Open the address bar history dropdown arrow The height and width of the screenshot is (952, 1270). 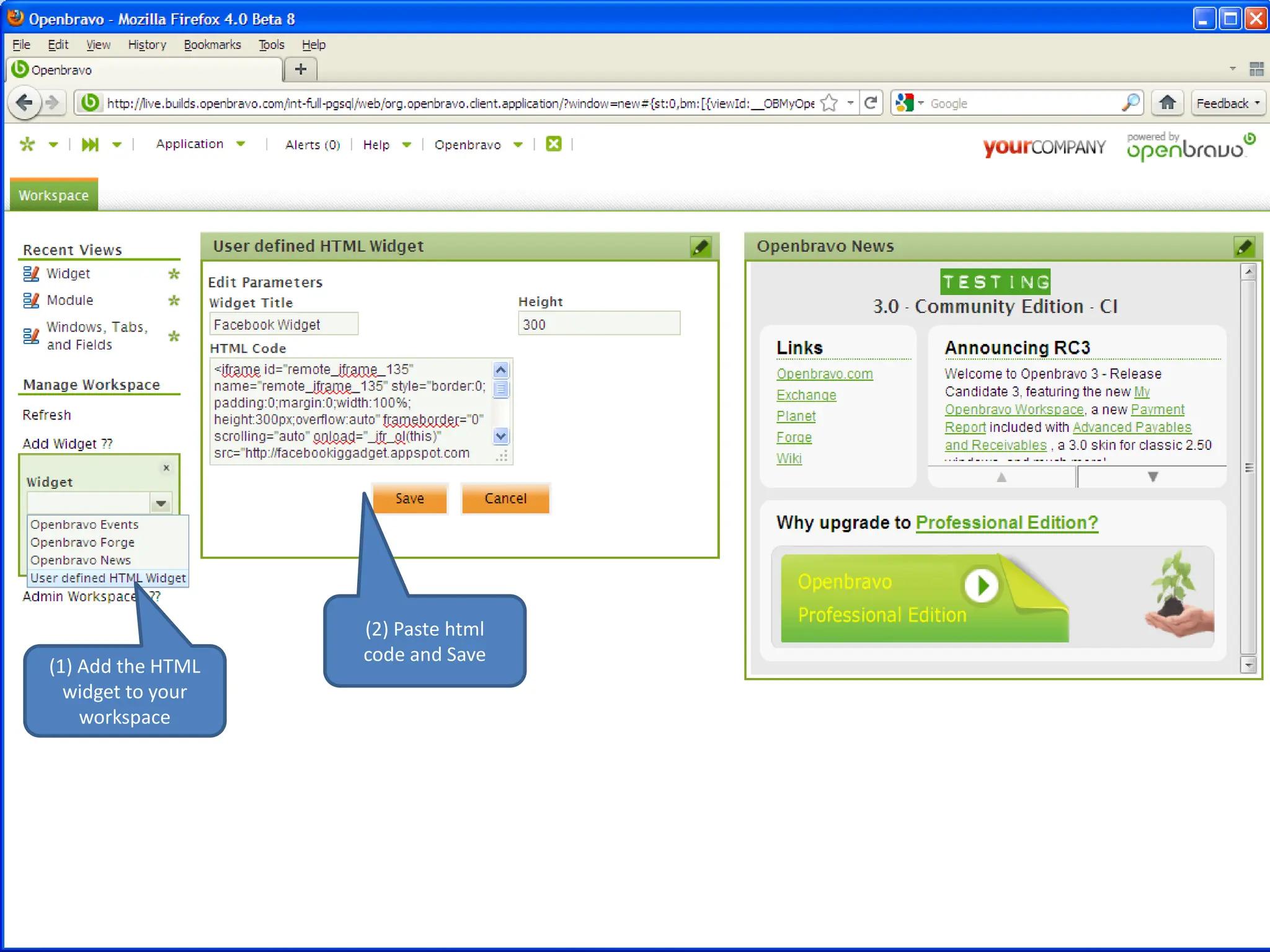pos(850,103)
